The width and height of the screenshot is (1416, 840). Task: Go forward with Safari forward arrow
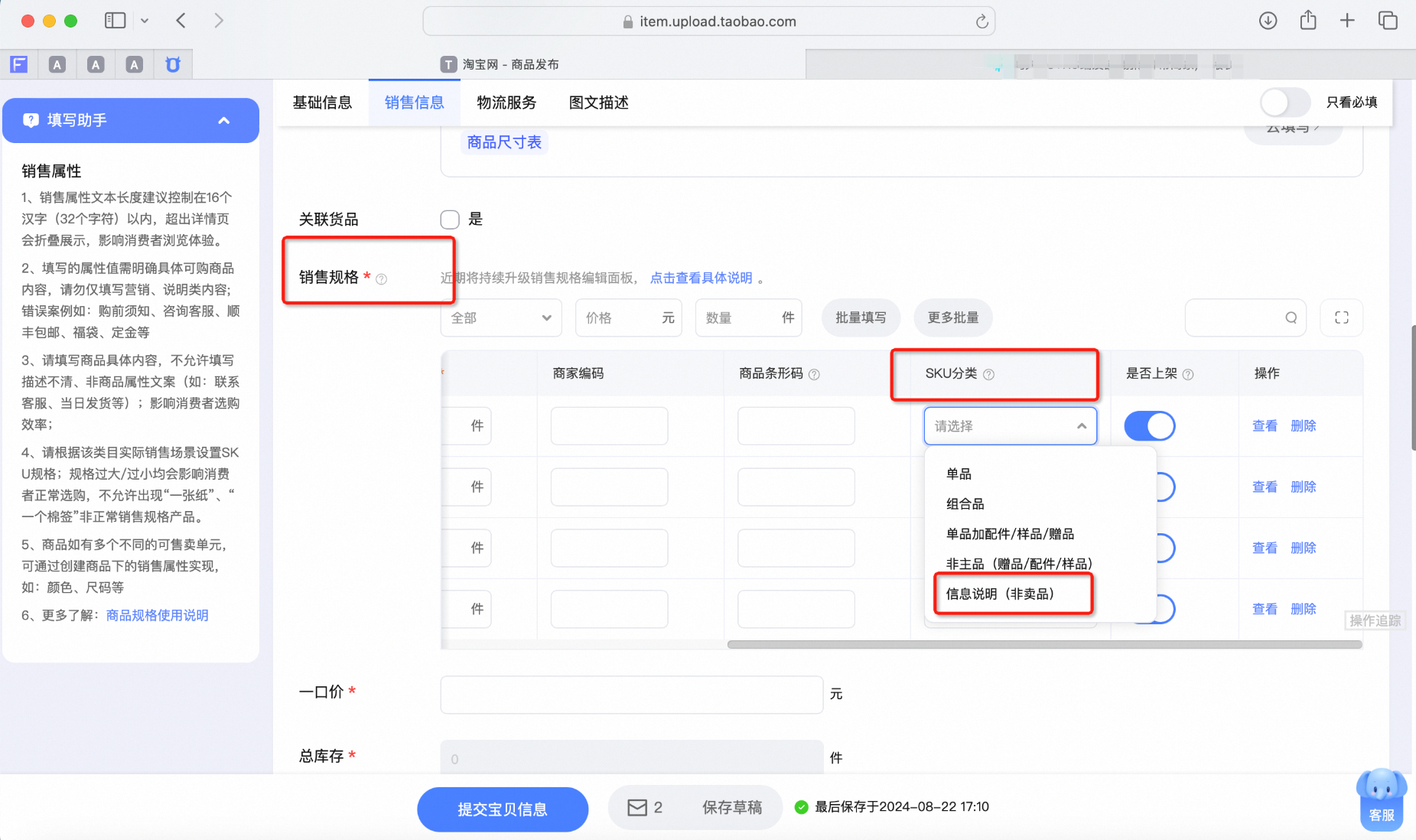click(x=219, y=21)
